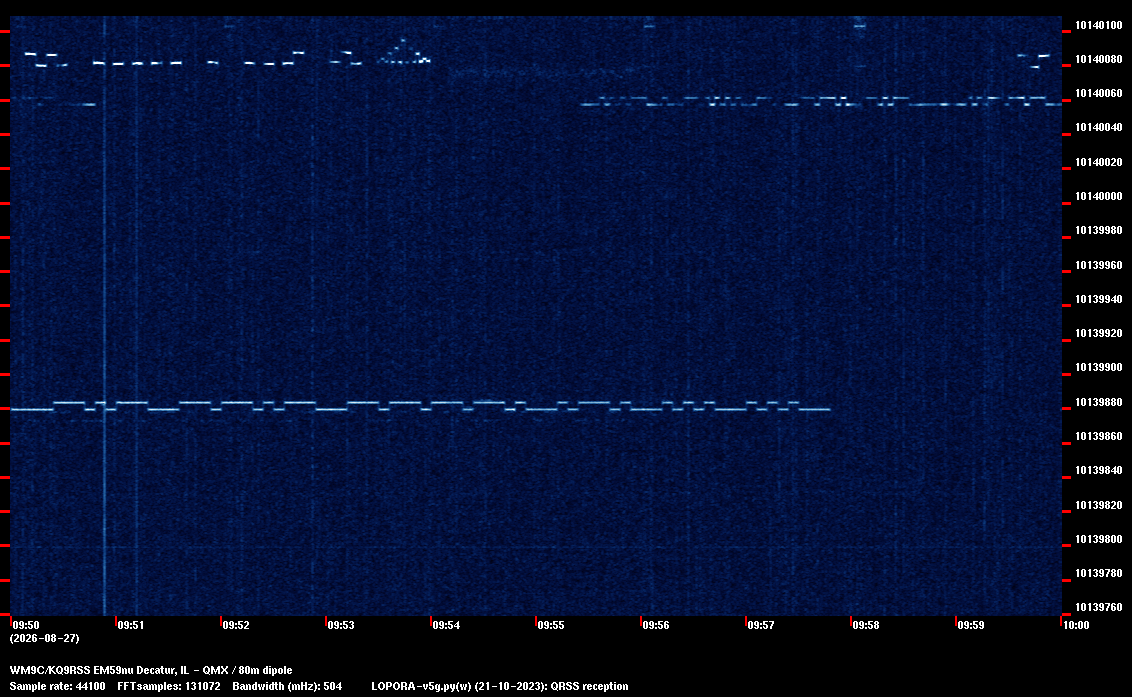Click the 09:58 time marker
The width and height of the screenshot is (1132, 697).
point(866,625)
